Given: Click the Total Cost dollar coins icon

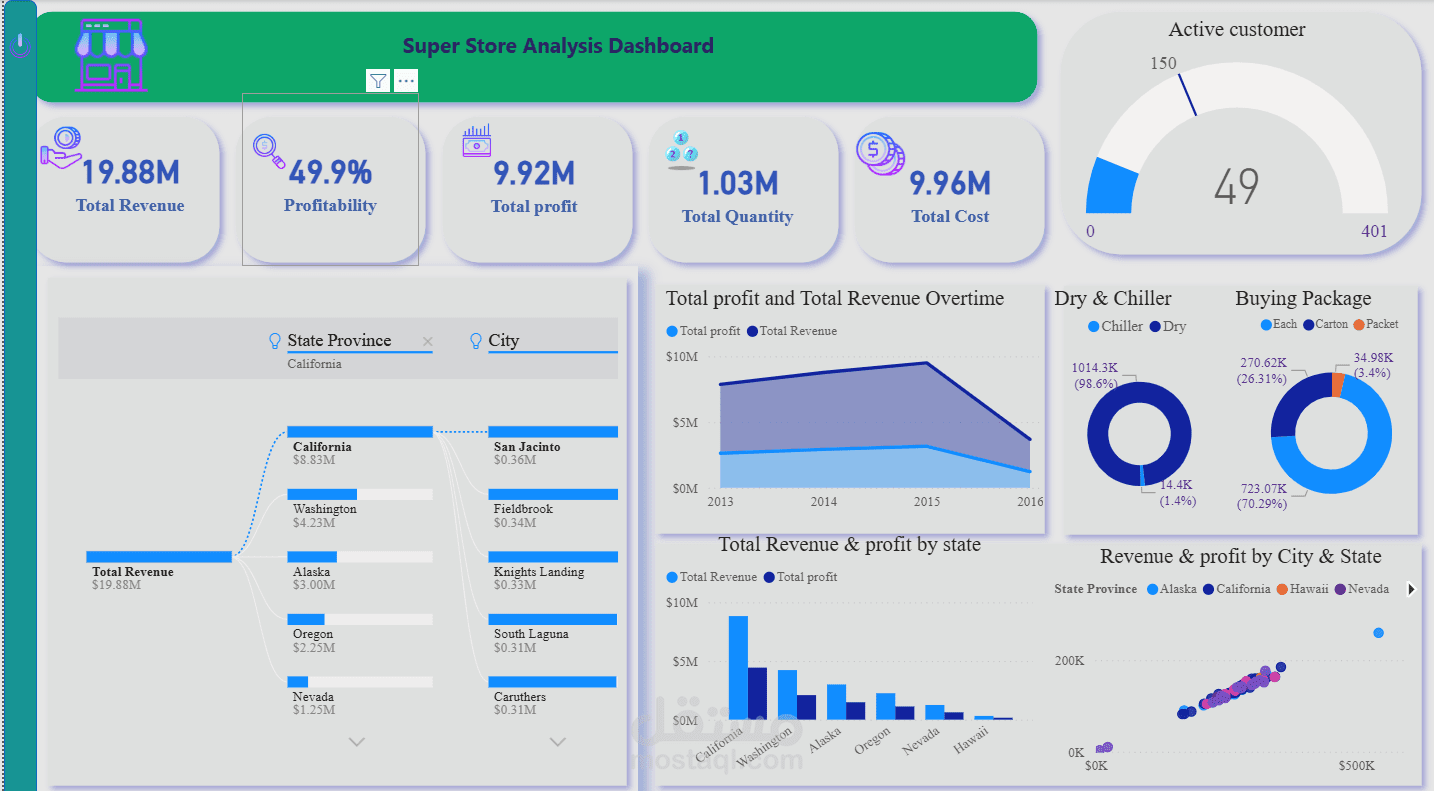Looking at the screenshot, I should (880, 154).
